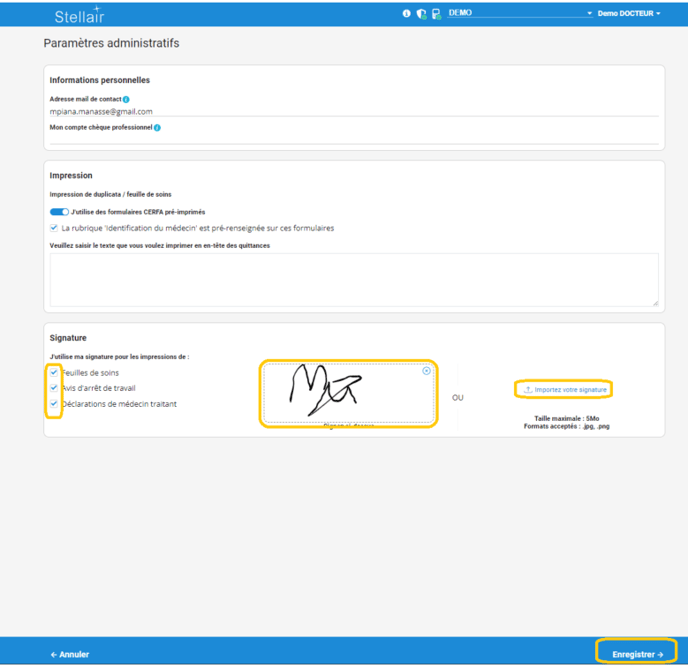Screen dimensions: 688x668
Task: Click Annuler to cancel changes
Action: pyautogui.click(x=70, y=654)
